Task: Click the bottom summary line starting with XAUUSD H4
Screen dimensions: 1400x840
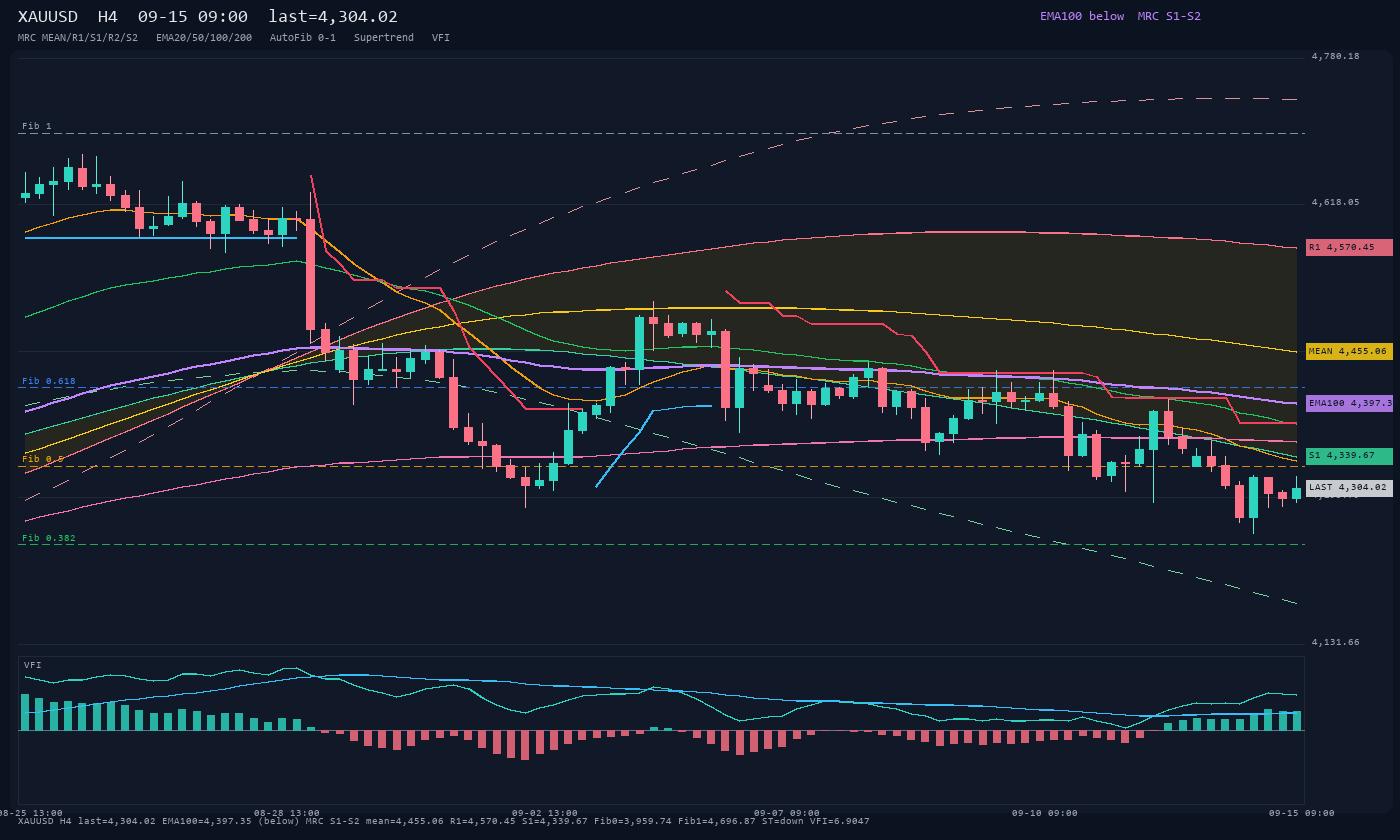Action: [444, 821]
